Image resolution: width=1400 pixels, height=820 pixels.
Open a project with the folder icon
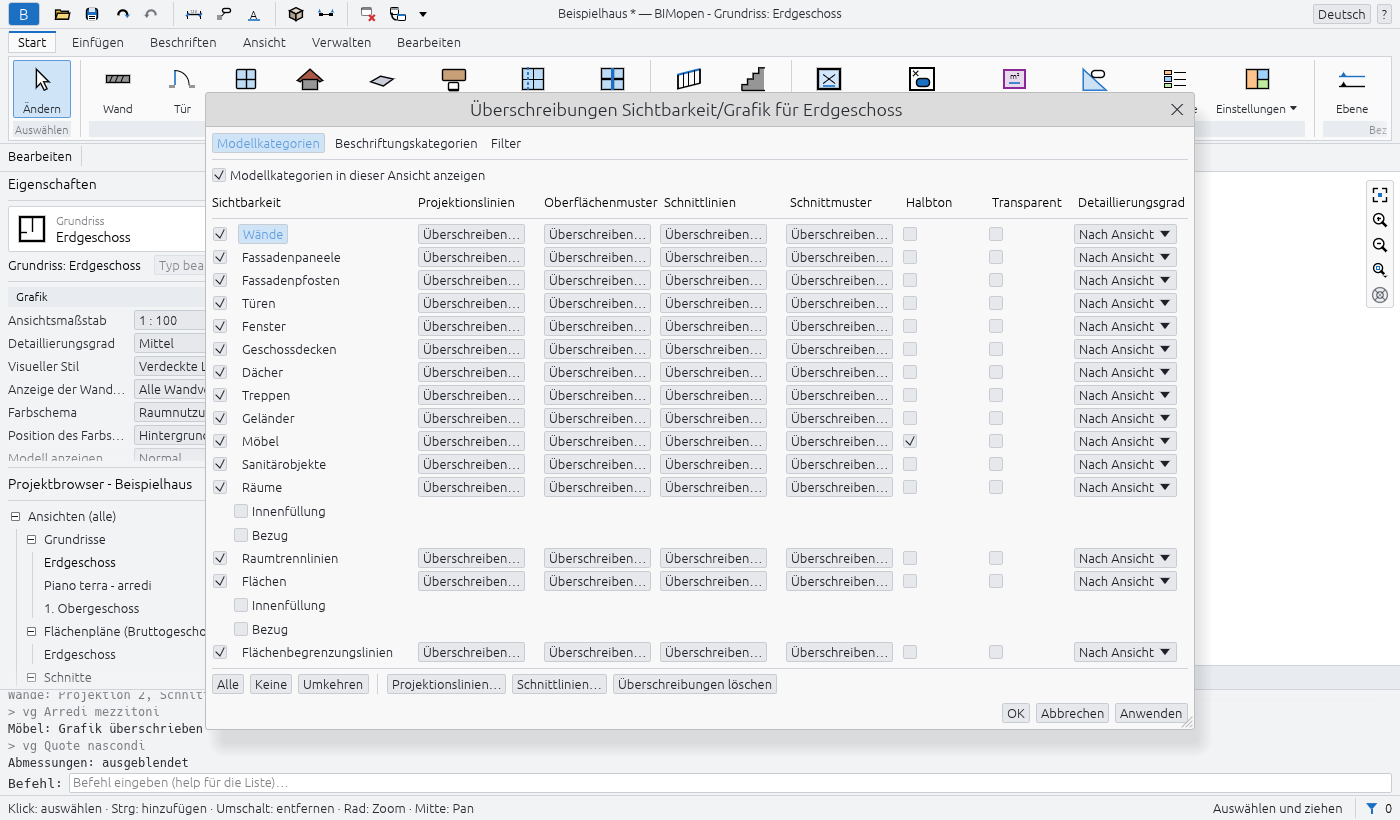pos(62,14)
